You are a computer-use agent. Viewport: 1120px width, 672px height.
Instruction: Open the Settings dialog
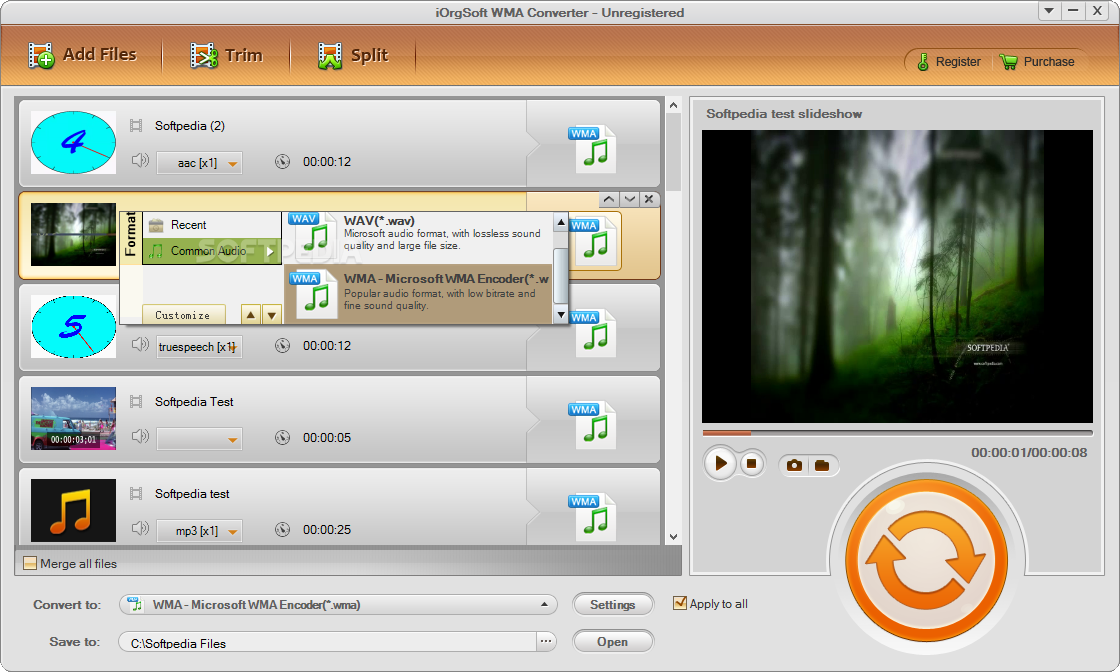point(613,605)
